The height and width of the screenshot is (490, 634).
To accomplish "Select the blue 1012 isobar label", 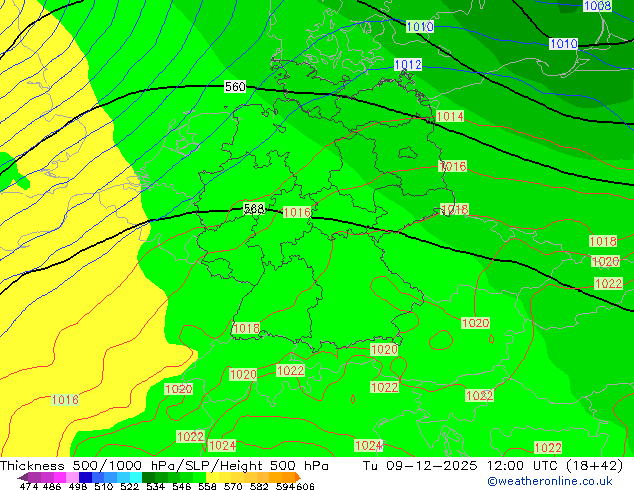I will (408, 65).
